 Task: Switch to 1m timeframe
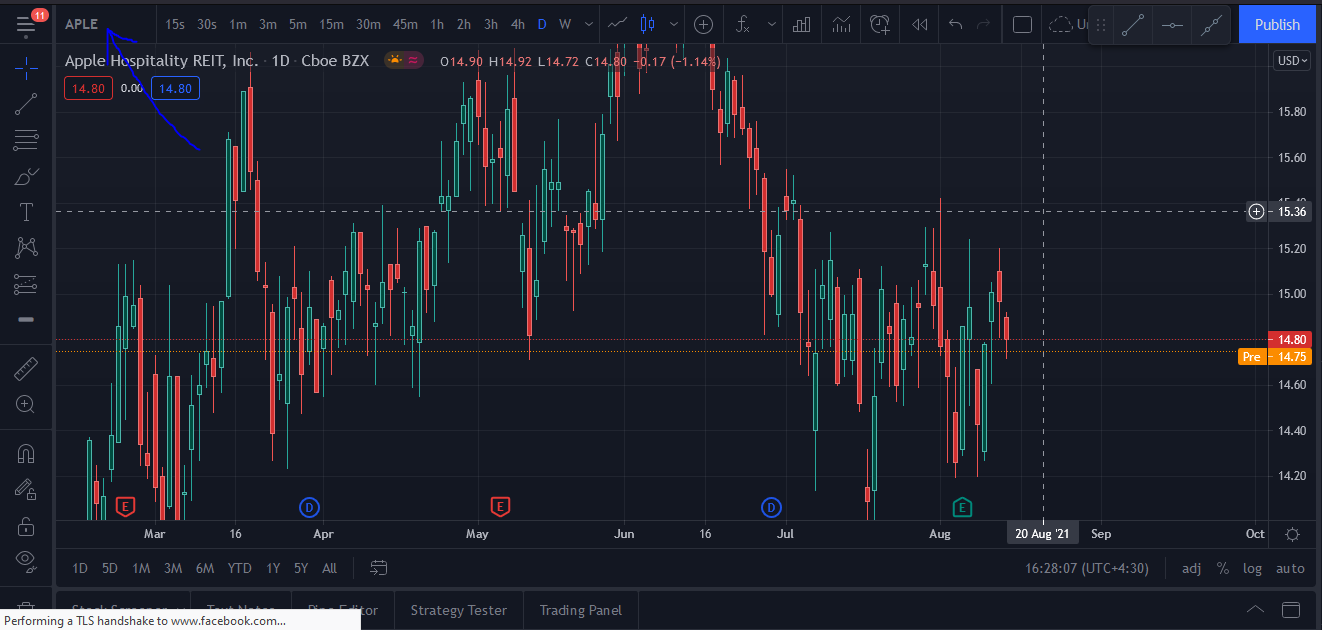[x=238, y=24]
